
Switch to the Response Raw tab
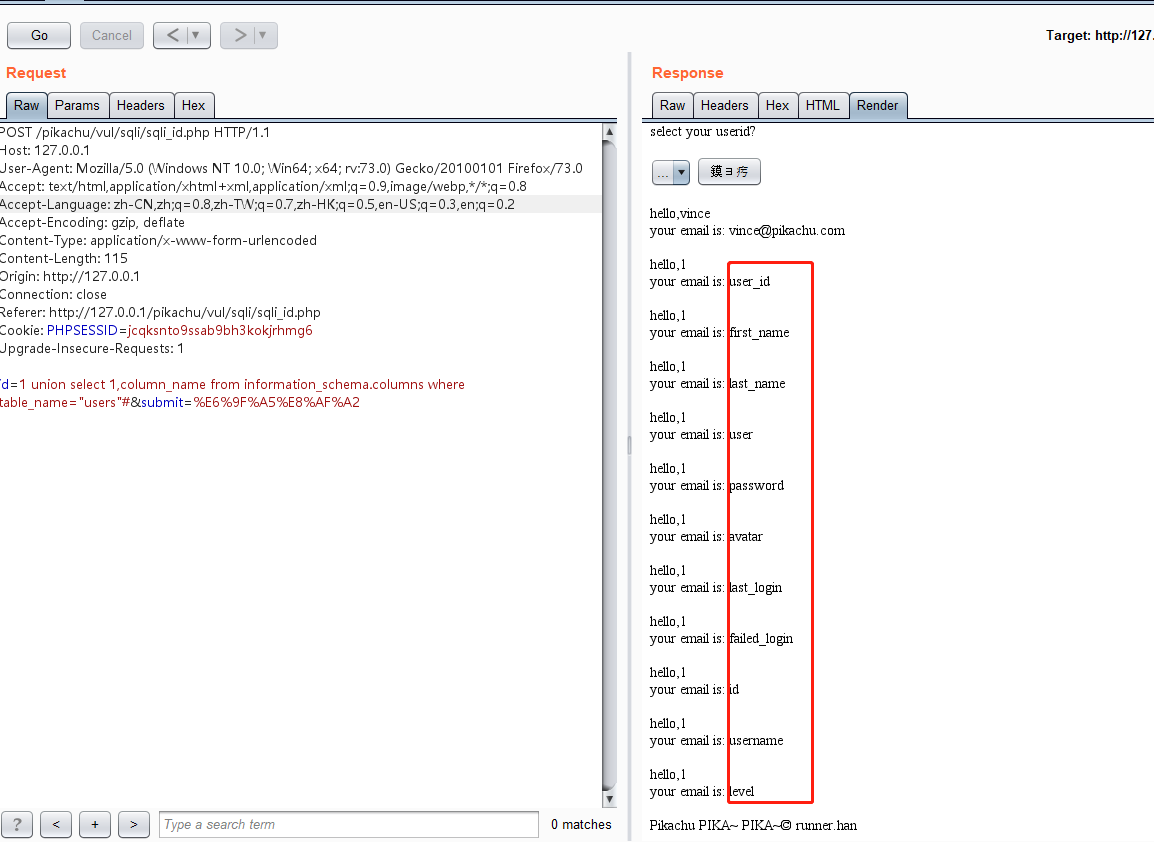pyautogui.click(x=672, y=105)
